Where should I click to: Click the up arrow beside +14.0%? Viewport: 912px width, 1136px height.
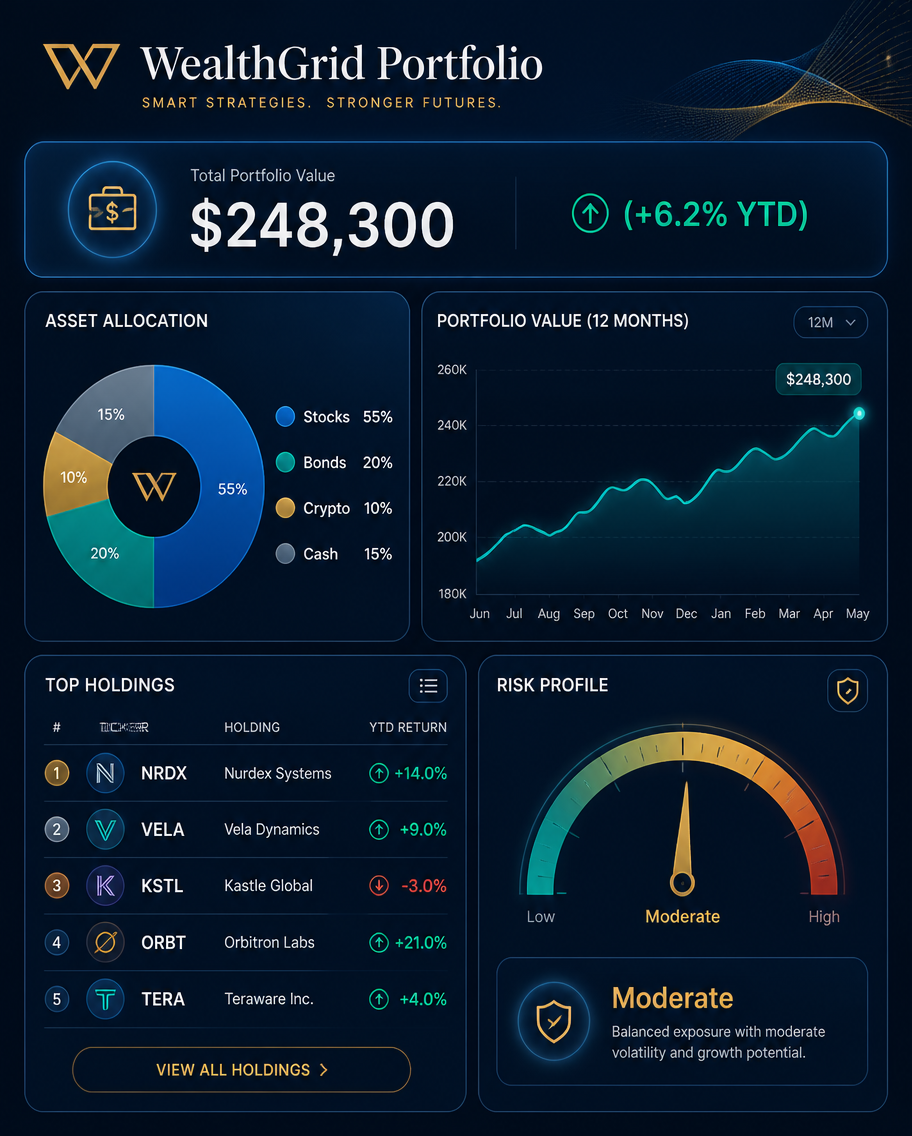tap(379, 773)
